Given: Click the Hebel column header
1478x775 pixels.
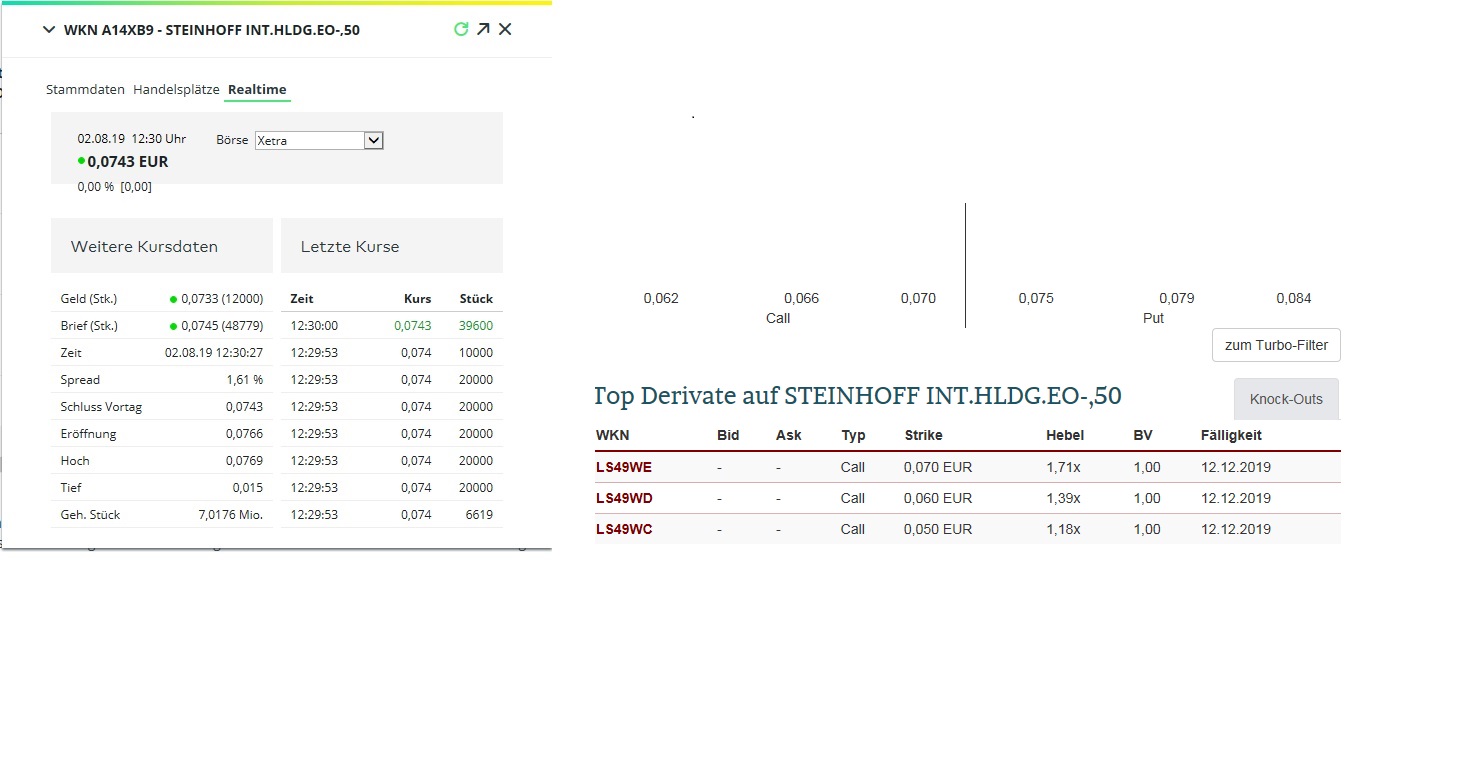Looking at the screenshot, I should pyautogui.click(x=1065, y=436).
